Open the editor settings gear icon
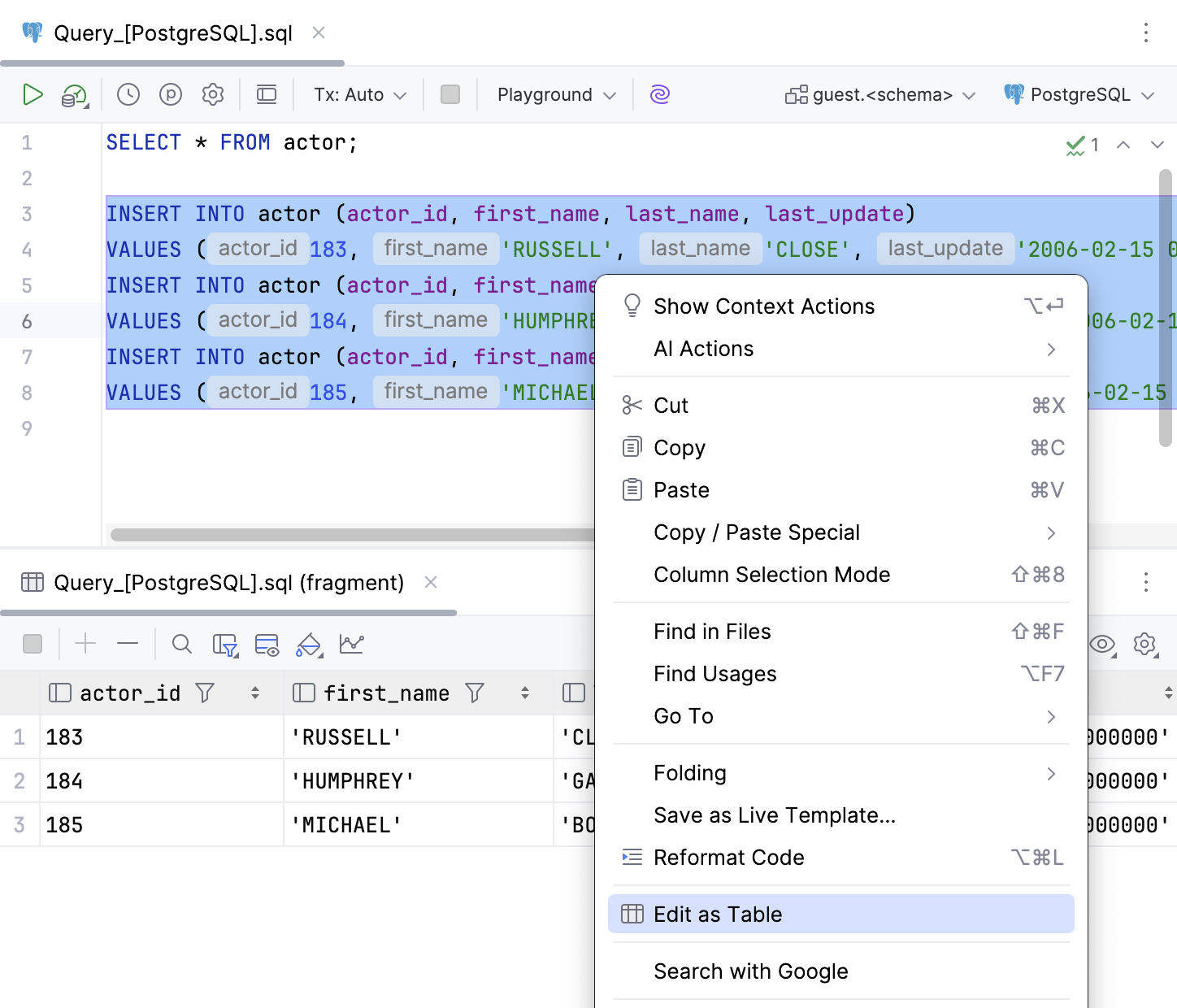This screenshot has height=1008, width=1177. coord(213,94)
